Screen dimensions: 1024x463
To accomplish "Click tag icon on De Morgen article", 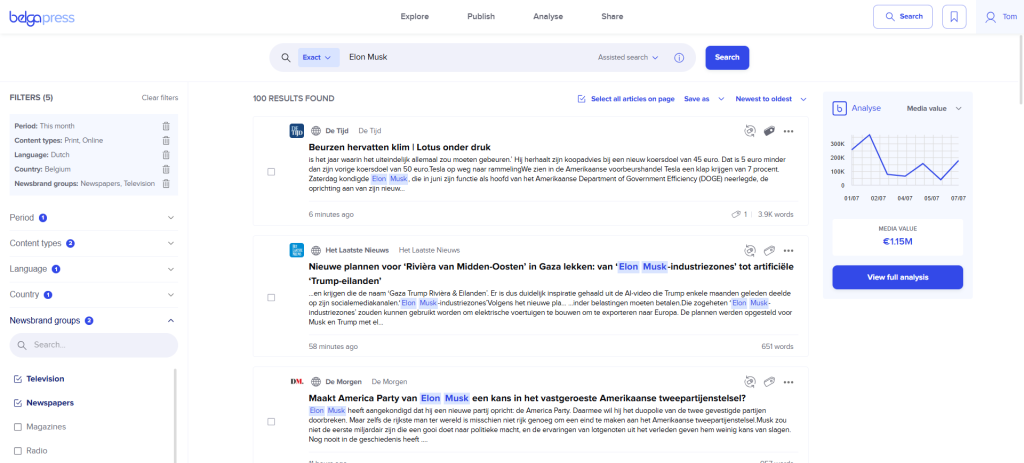I will point(769,381).
